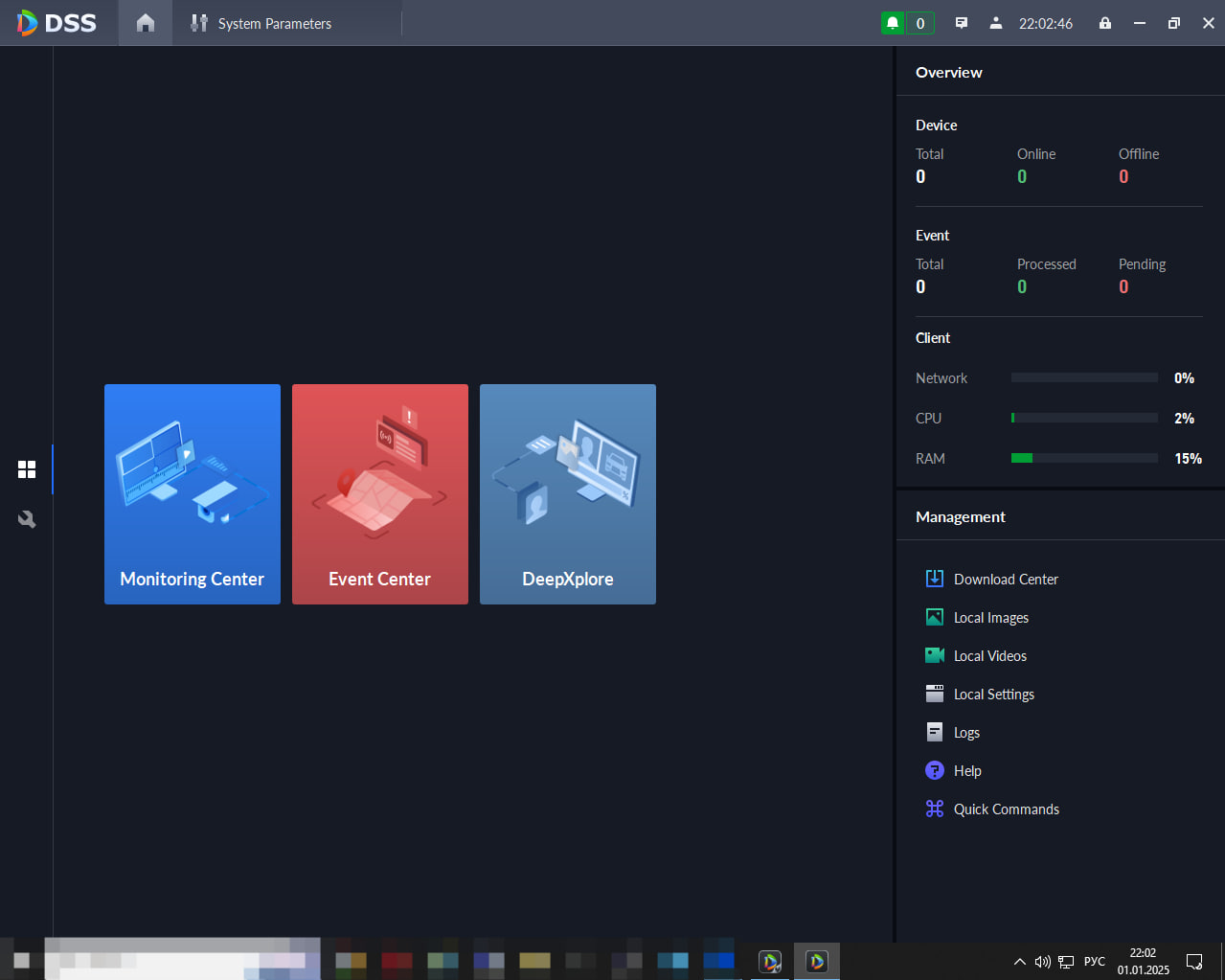1225x980 pixels.
Task: Expand hidden system tray icons chevron
Action: click(1020, 962)
